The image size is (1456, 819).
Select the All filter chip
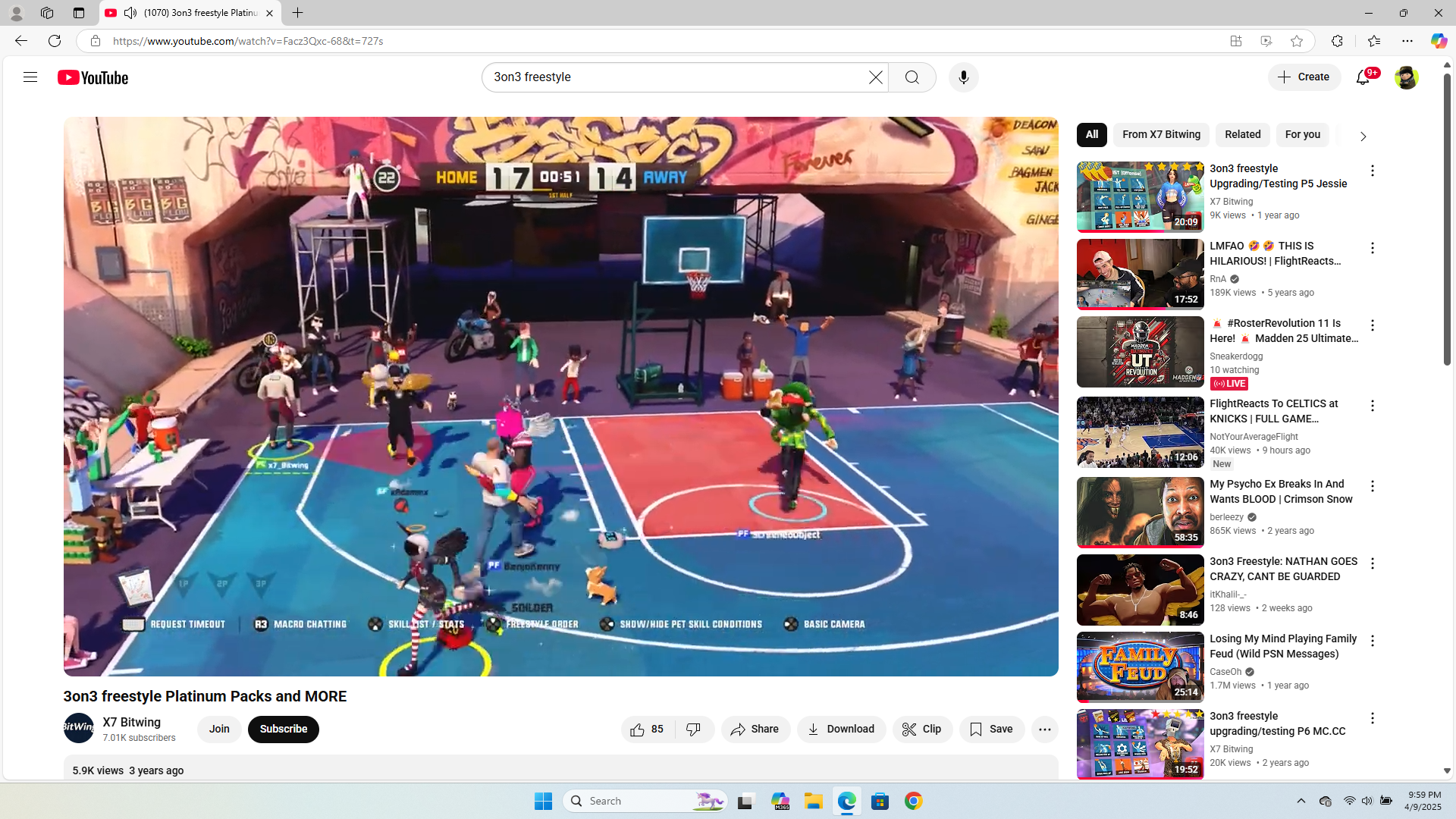[1092, 135]
